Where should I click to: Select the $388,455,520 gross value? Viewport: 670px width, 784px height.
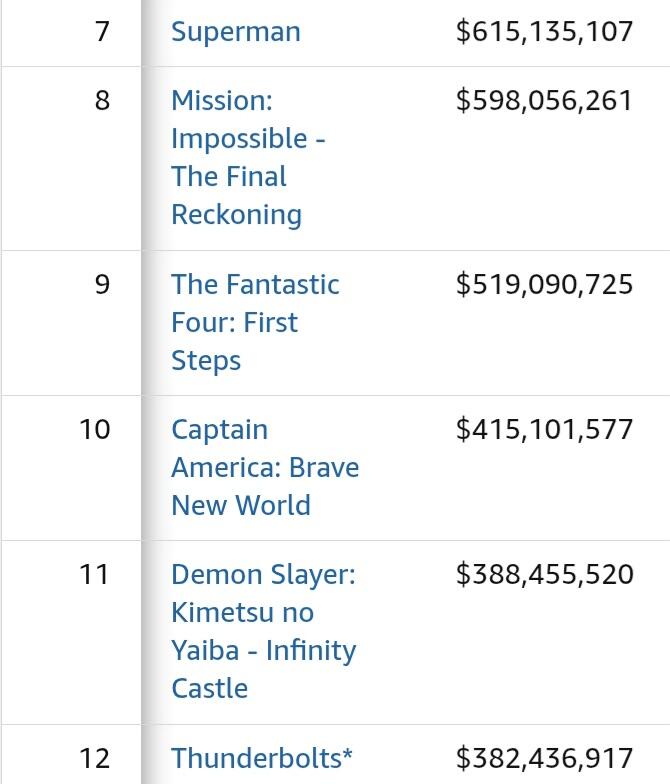[x=544, y=574]
